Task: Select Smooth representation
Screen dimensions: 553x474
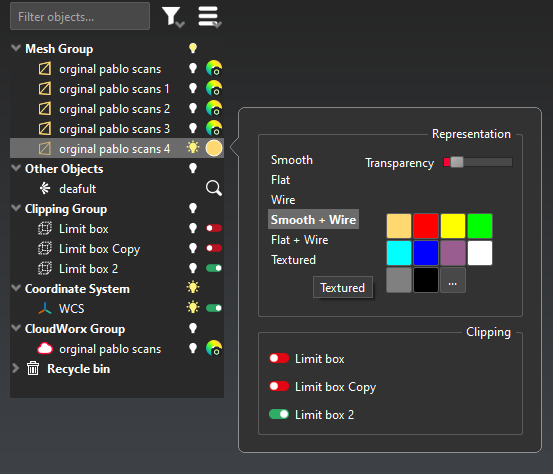Action: click(292, 160)
